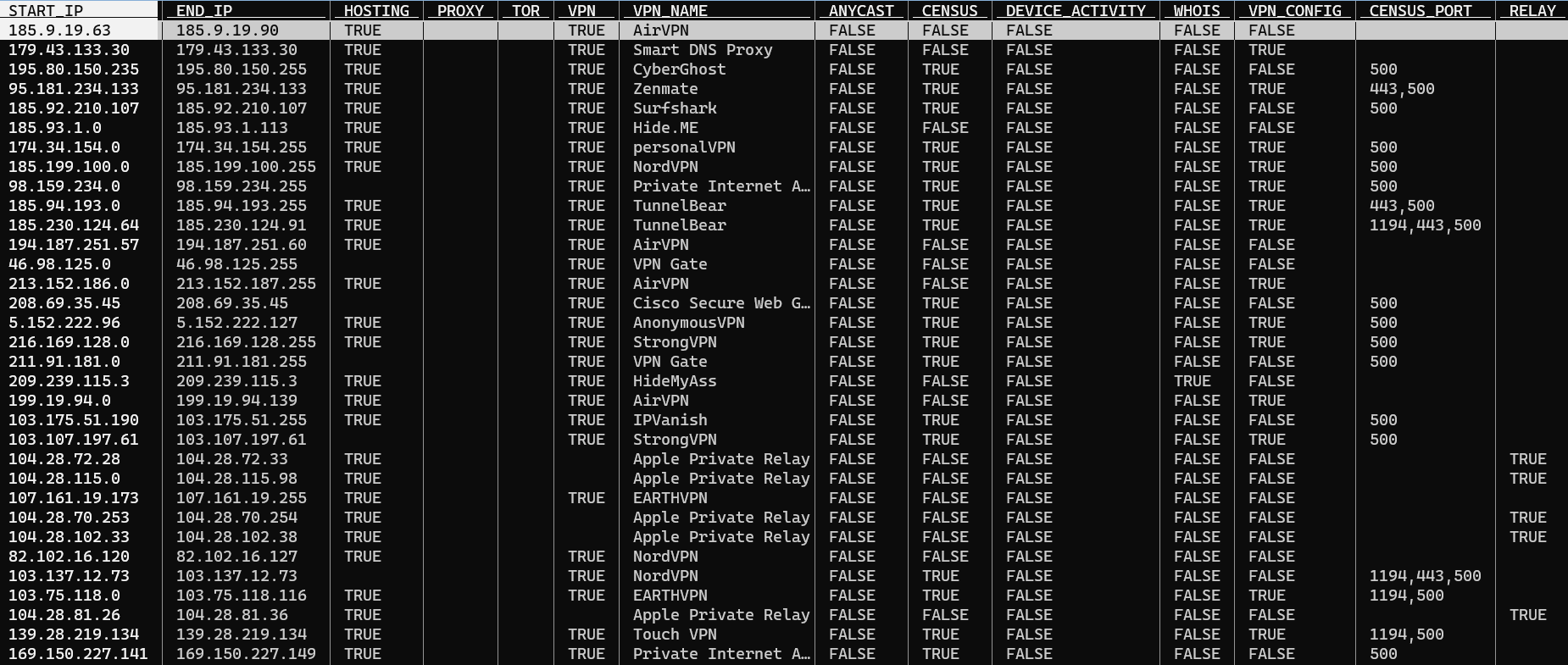Click start IP 98.159.234.0
This screenshot has width=1568, height=665.
64,186
